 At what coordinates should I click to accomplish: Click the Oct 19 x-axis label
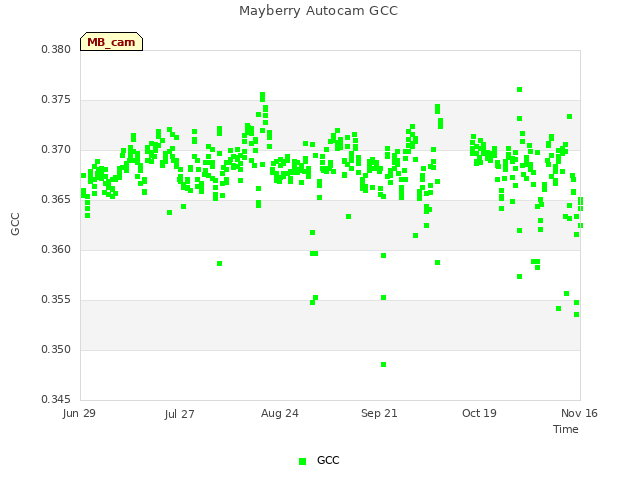click(x=479, y=413)
